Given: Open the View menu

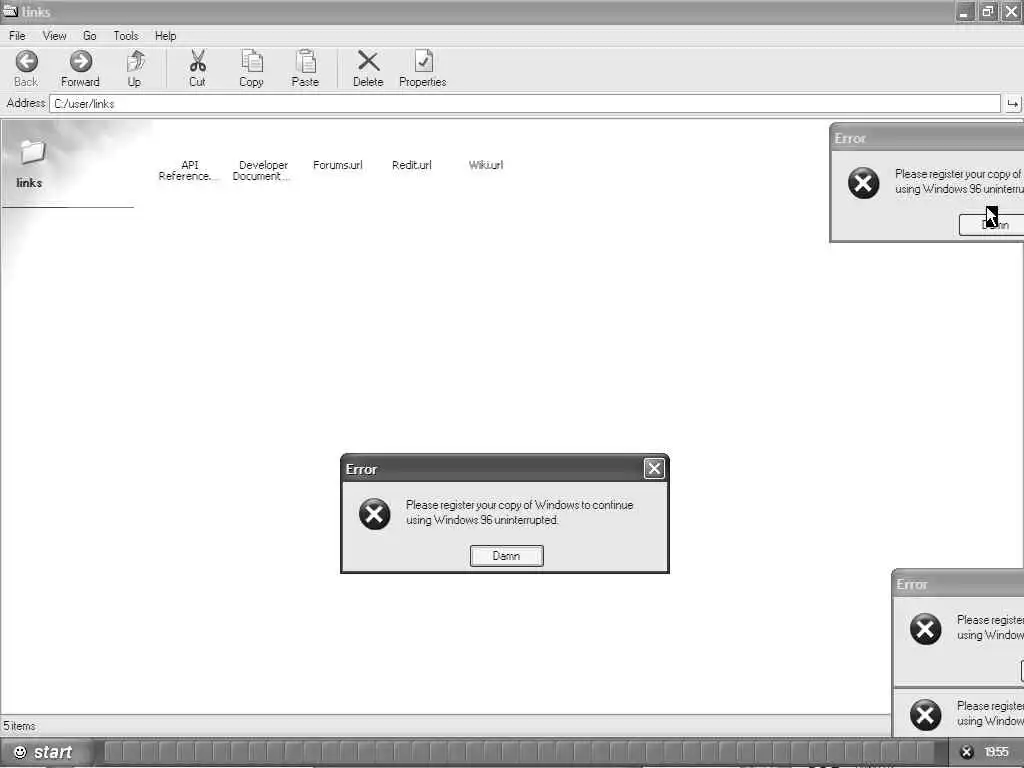Looking at the screenshot, I should (x=54, y=36).
